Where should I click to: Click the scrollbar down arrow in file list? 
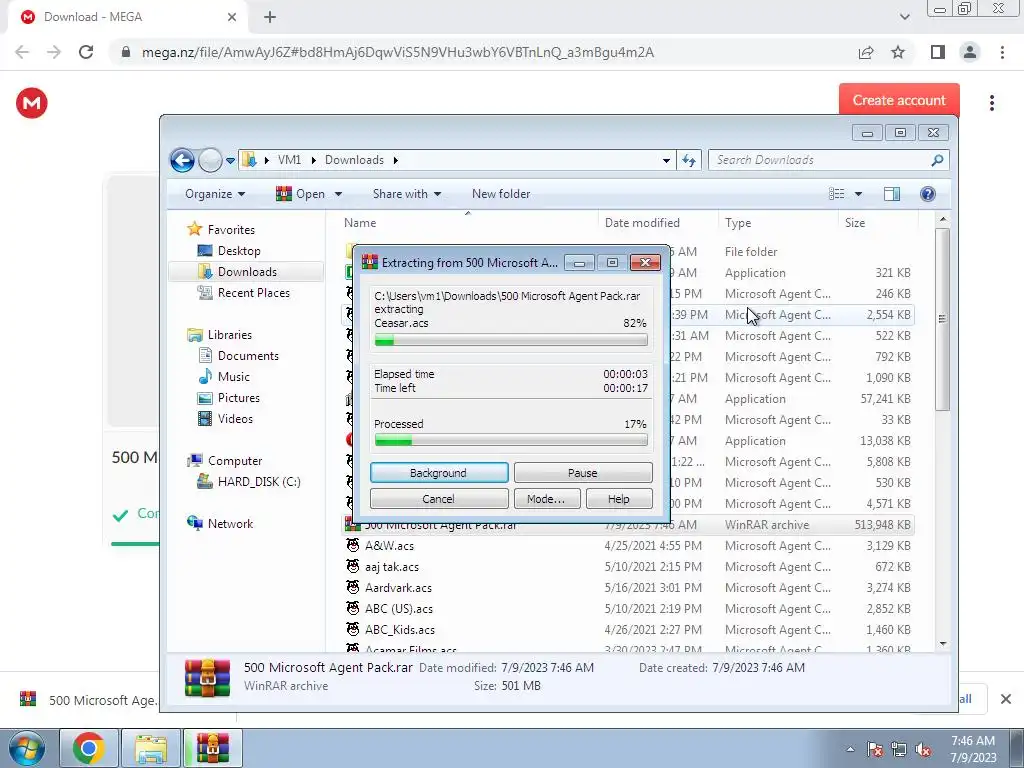coord(942,644)
